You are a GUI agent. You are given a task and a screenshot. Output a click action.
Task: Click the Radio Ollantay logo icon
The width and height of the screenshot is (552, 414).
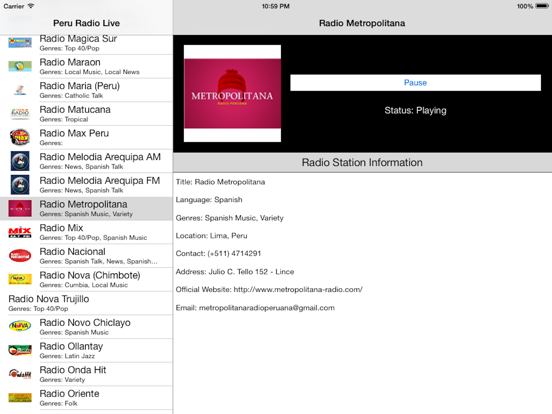(x=20, y=350)
